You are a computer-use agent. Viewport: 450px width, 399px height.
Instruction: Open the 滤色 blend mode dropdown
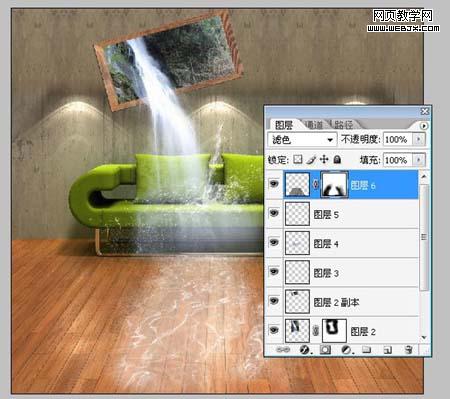pos(302,139)
